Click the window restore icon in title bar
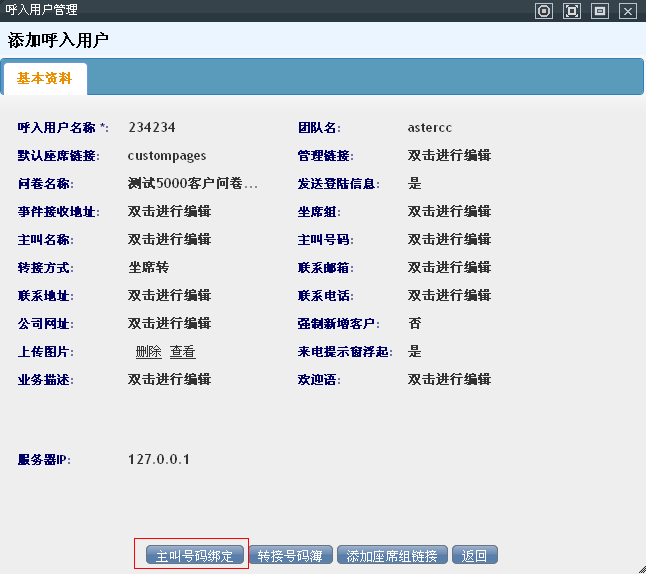This screenshot has height=574, width=646. [600, 11]
